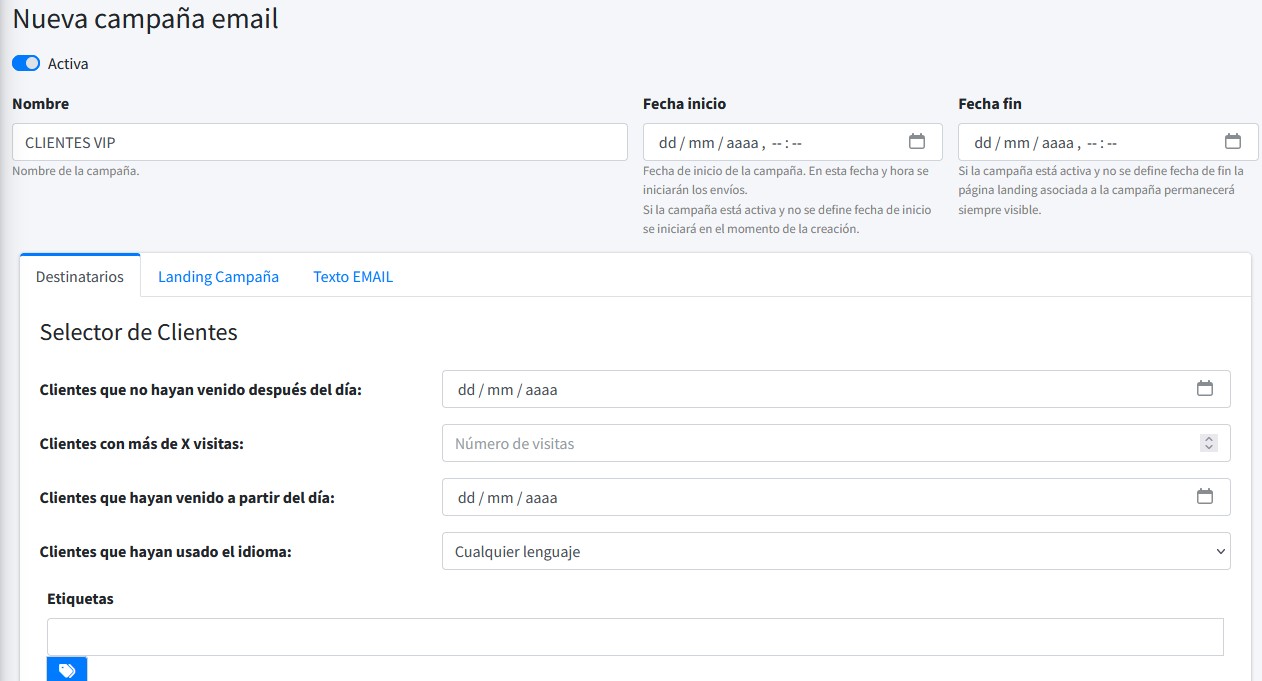1262x681 pixels.
Task: Select the hour segment in Fecha inicio
Action: click(778, 143)
